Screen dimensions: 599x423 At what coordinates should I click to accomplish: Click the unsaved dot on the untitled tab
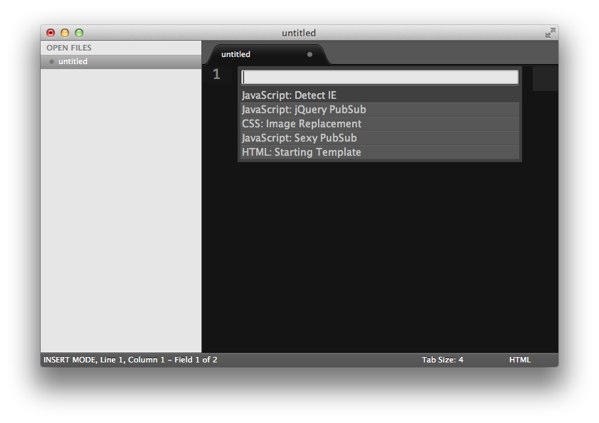coord(309,54)
